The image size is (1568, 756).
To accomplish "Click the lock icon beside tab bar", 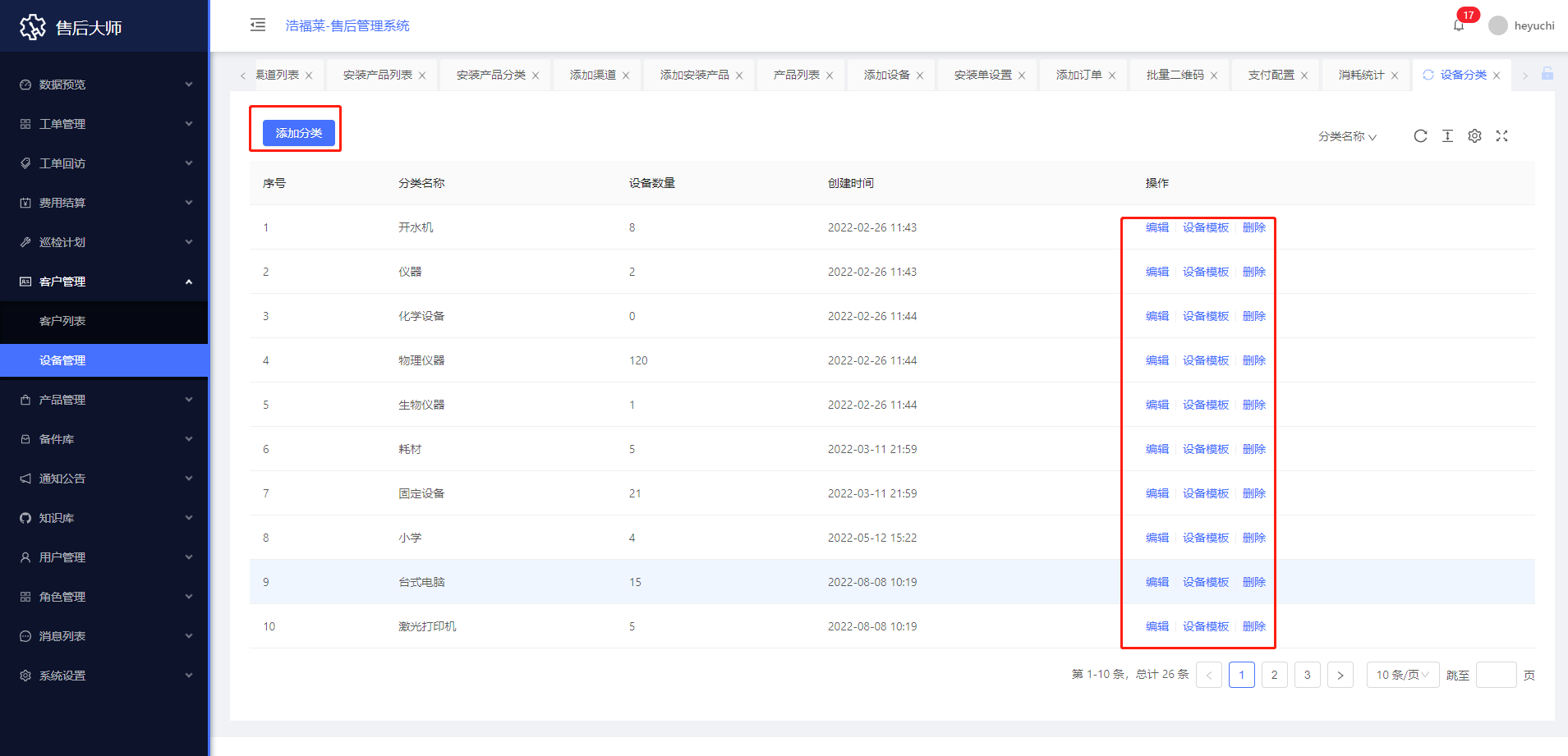I will coord(1547,74).
